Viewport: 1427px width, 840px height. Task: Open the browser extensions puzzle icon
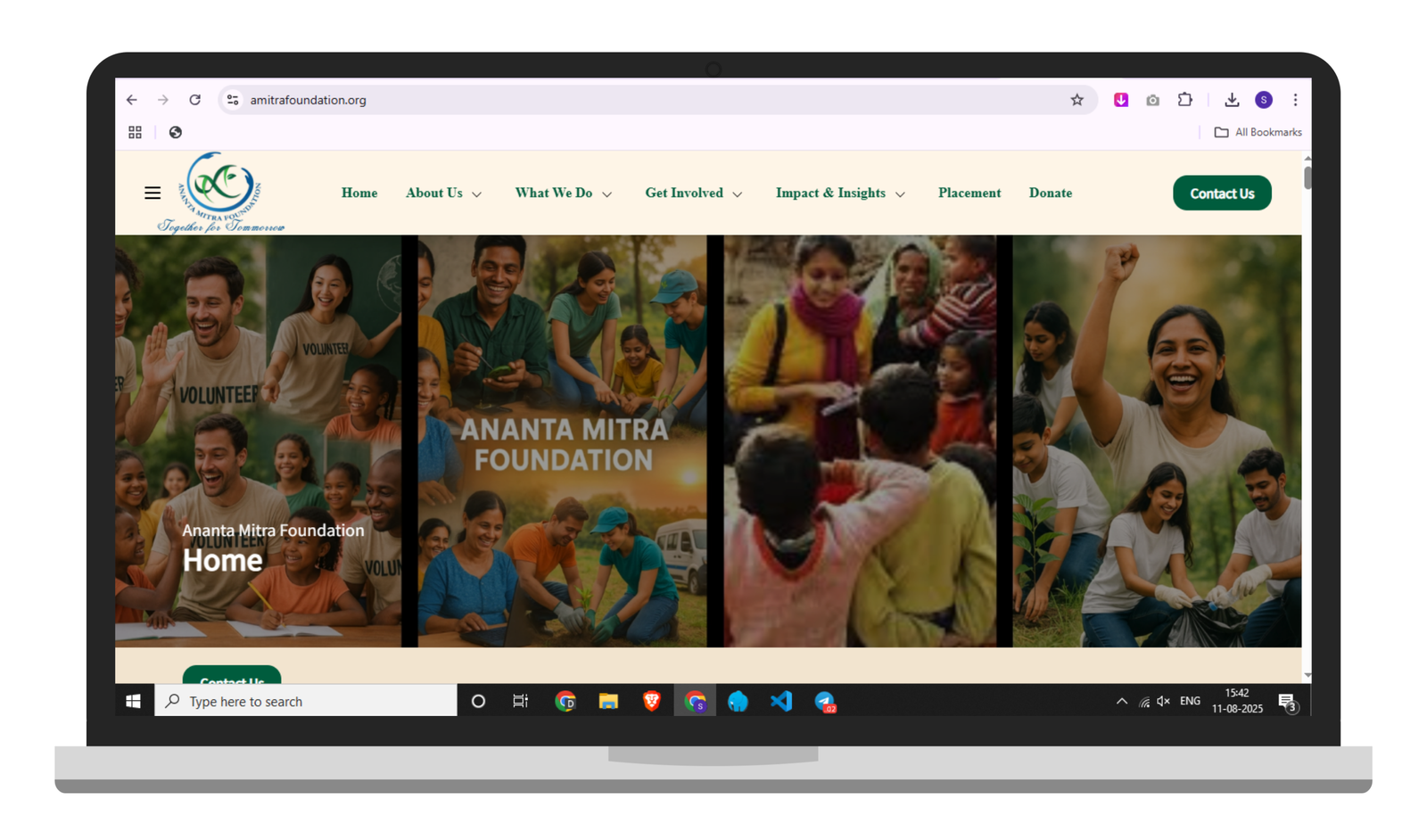[1184, 100]
